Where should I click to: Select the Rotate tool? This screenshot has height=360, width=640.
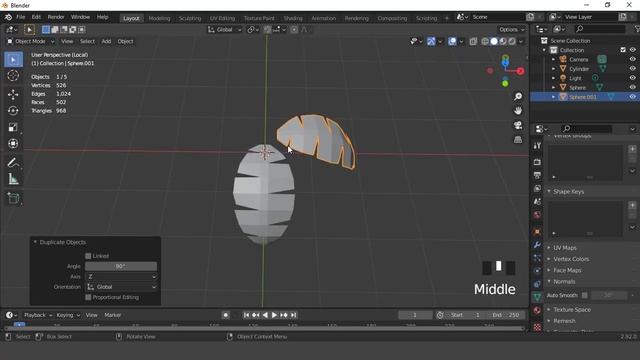coord(13,111)
